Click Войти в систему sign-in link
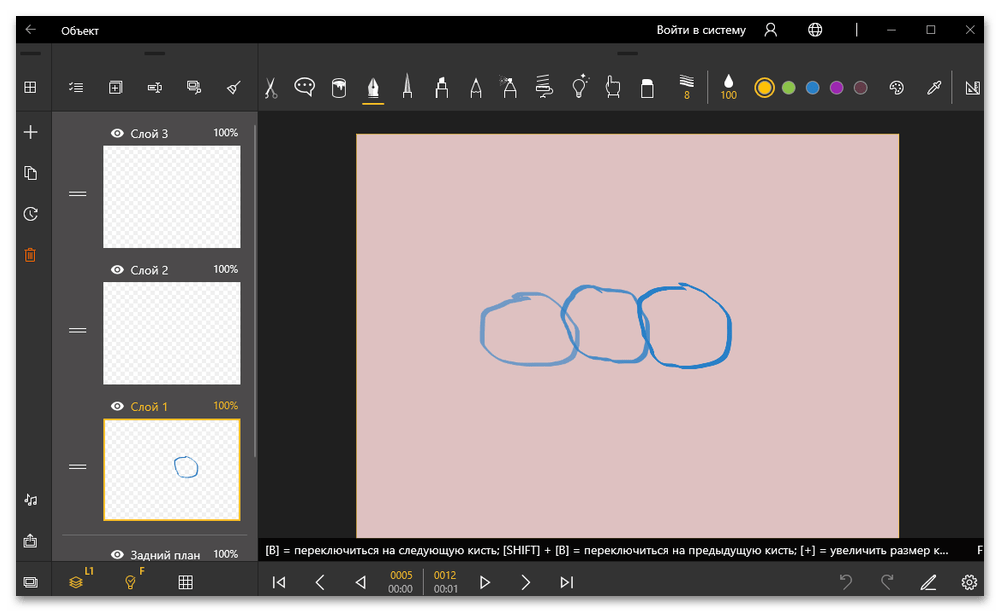 click(701, 30)
